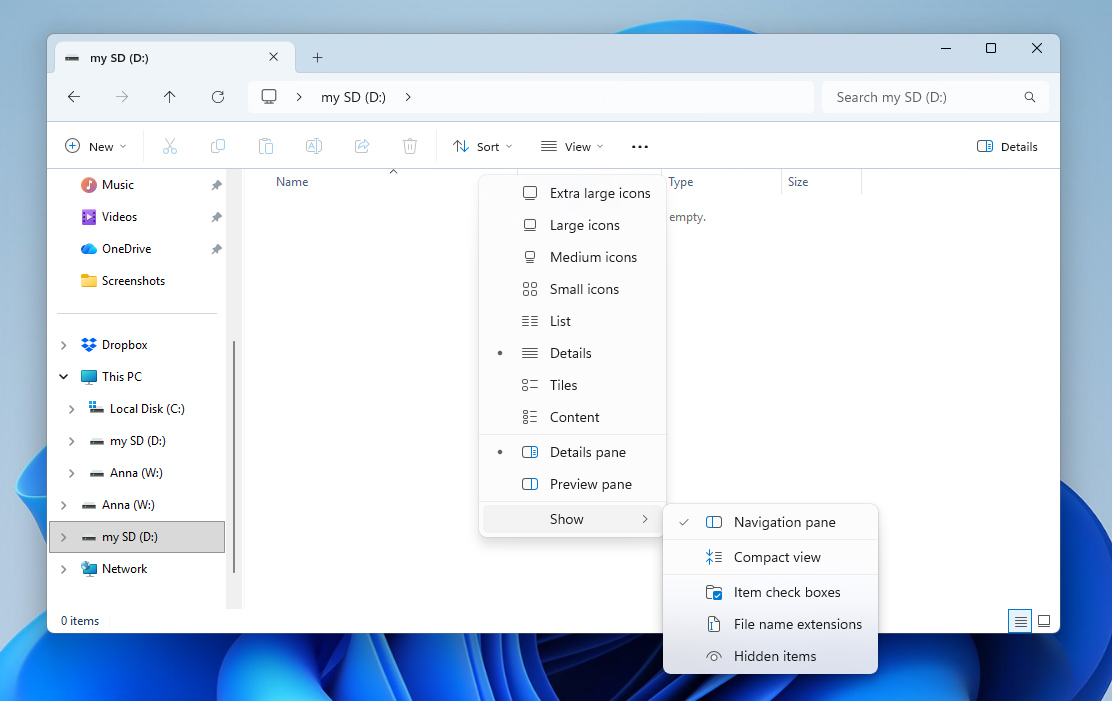Show Hidden items
Screen dimensions: 1112x701
pos(770,656)
